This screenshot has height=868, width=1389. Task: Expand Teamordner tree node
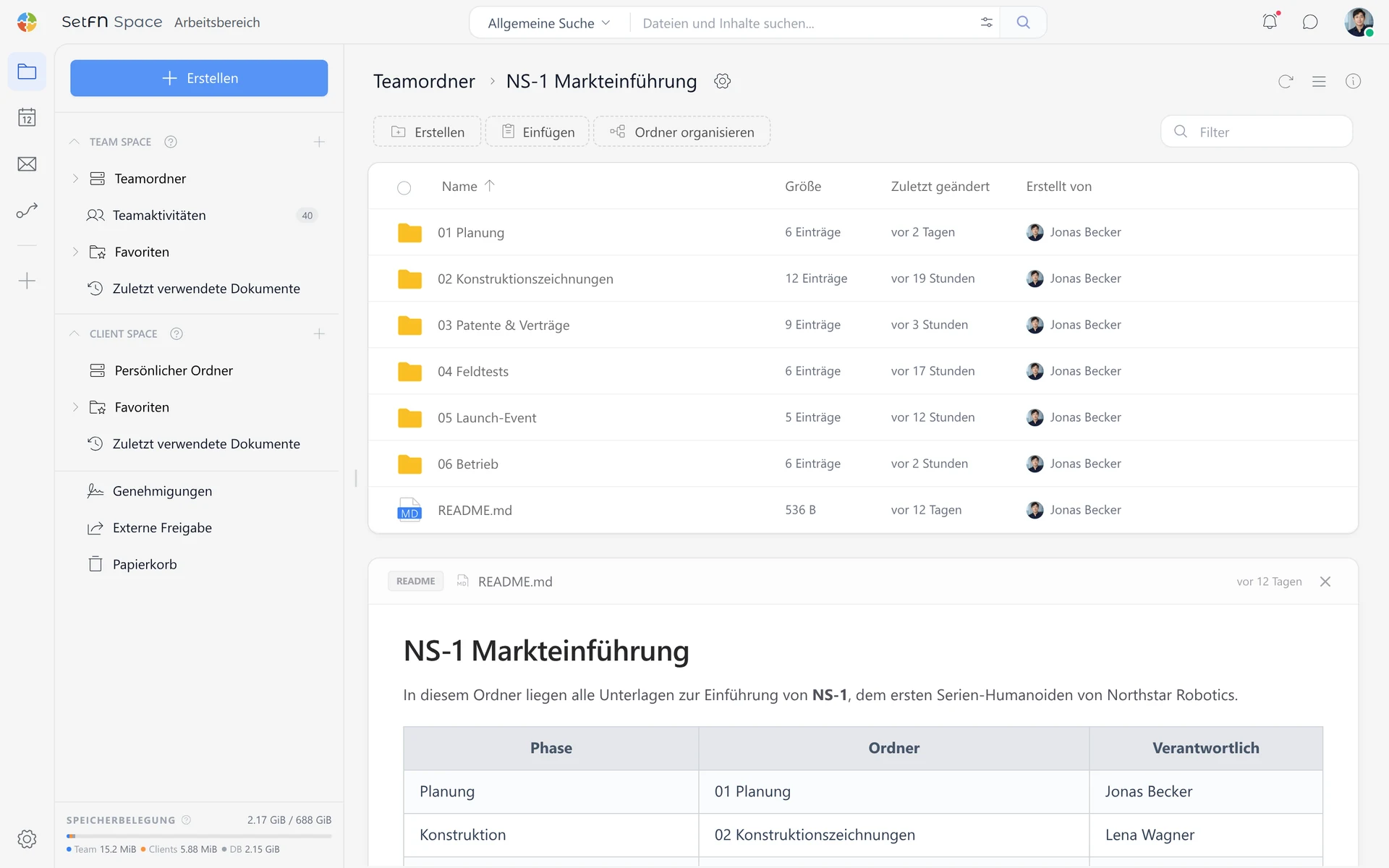[x=75, y=179]
